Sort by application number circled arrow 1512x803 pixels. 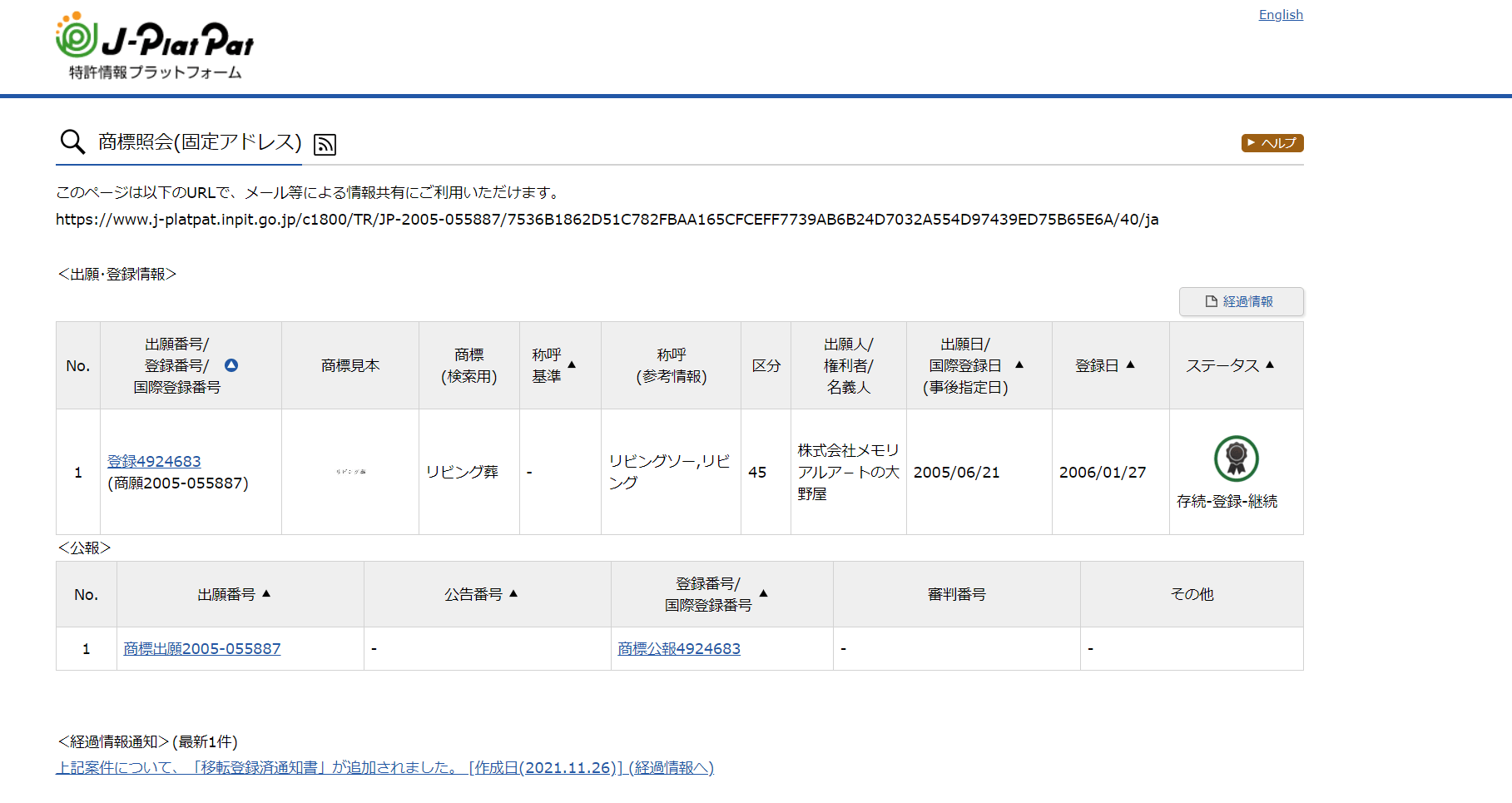231,365
